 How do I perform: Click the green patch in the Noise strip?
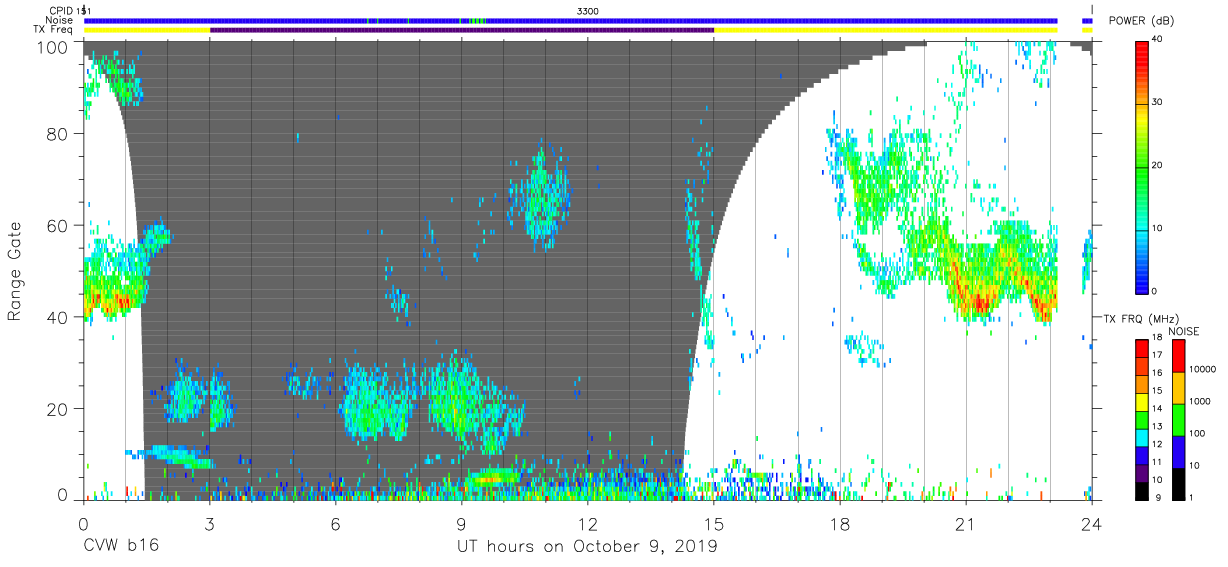(477, 20)
